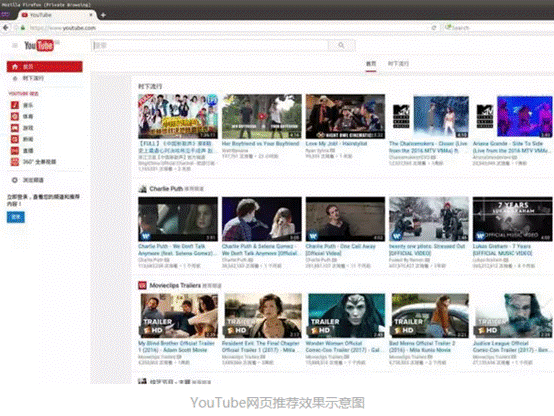Open the News (新闻) channel icon
This screenshot has width=554, height=416.
(15, 139)
